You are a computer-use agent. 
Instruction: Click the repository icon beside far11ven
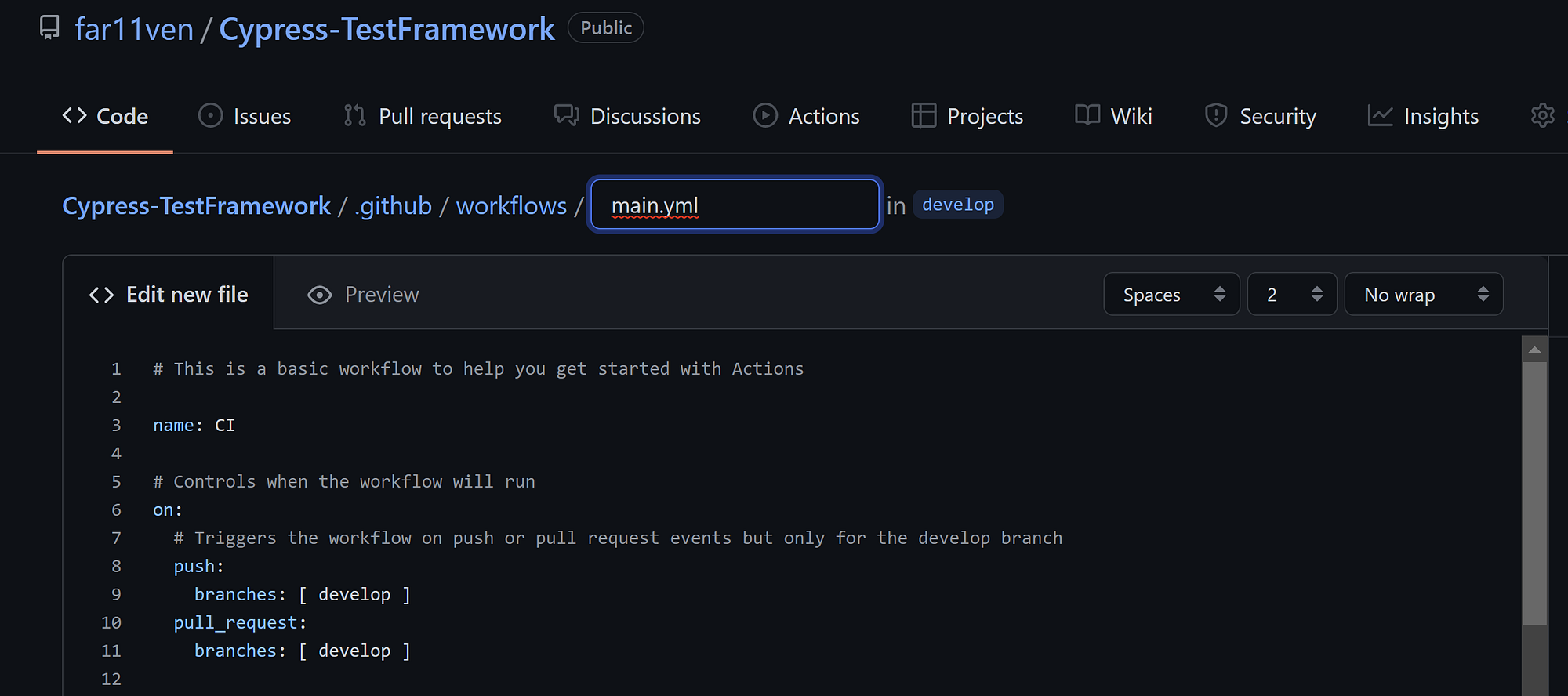coord(49,28)
